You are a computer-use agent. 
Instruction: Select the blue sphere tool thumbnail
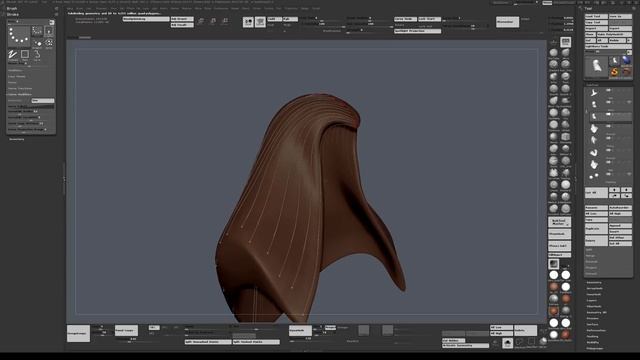(626, 61)
